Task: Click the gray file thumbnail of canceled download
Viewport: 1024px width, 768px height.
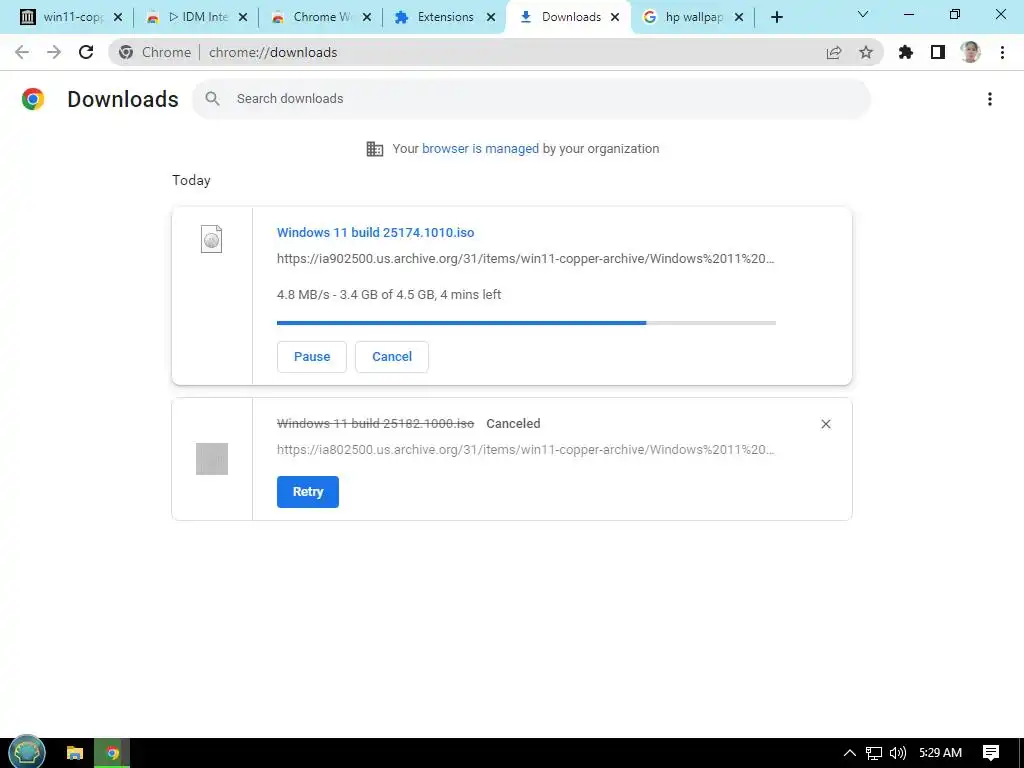Action: 212,459
